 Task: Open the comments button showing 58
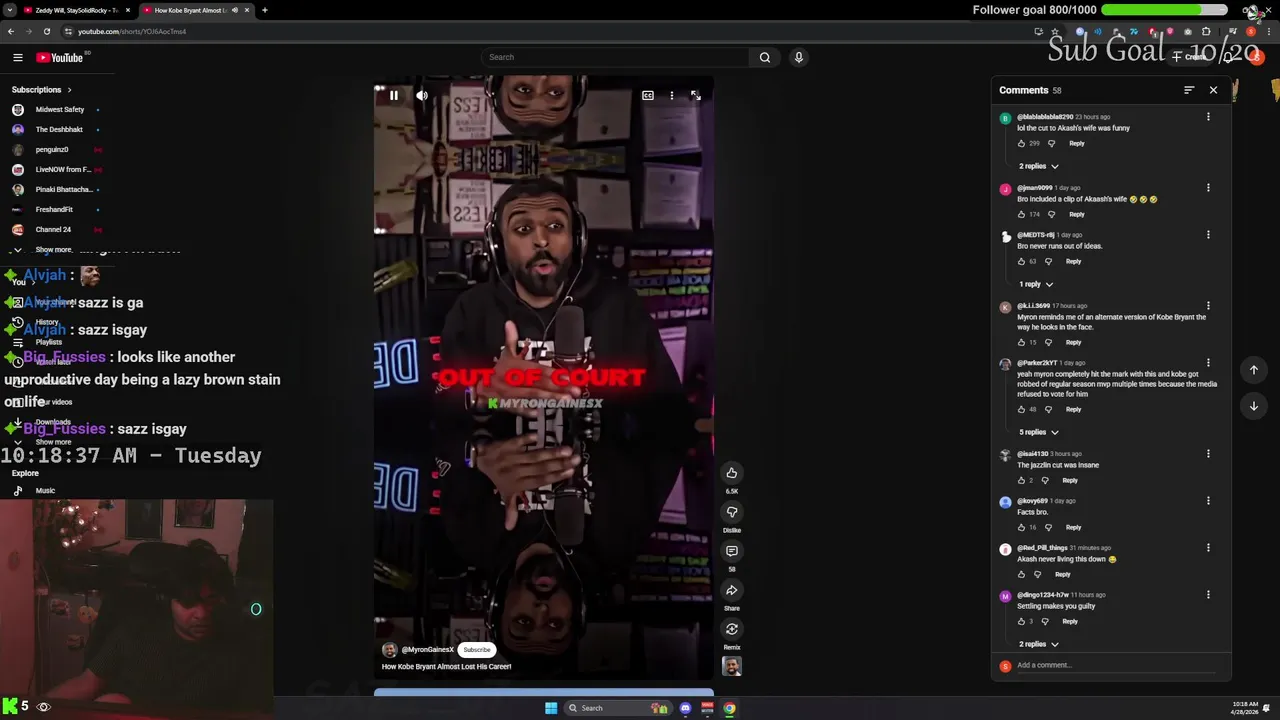coord(732,551)
